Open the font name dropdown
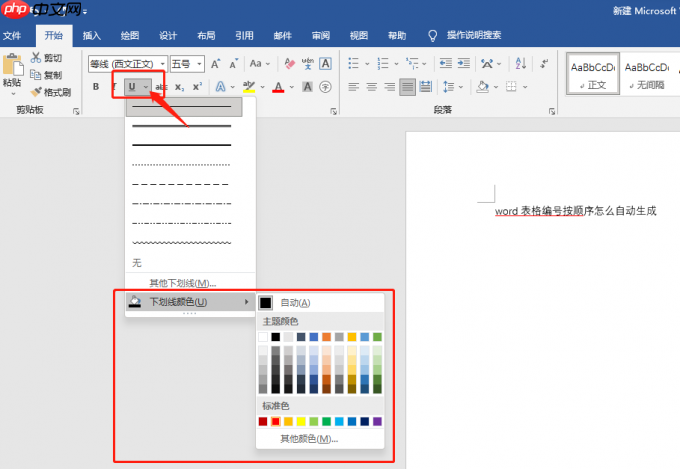680x469 pixels. (163, 64)
